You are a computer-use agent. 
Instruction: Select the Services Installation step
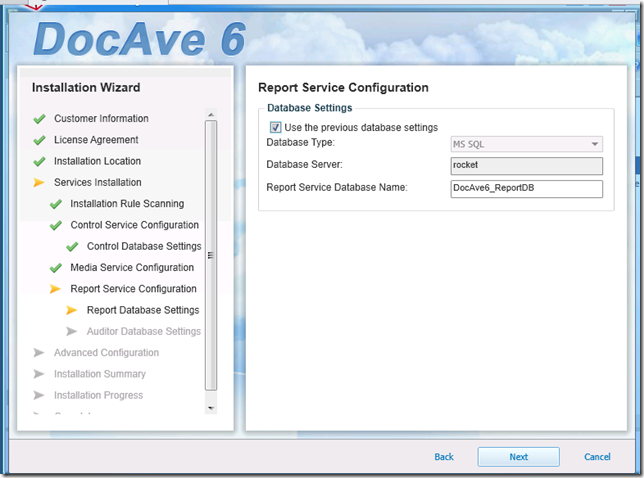point(98,182)
